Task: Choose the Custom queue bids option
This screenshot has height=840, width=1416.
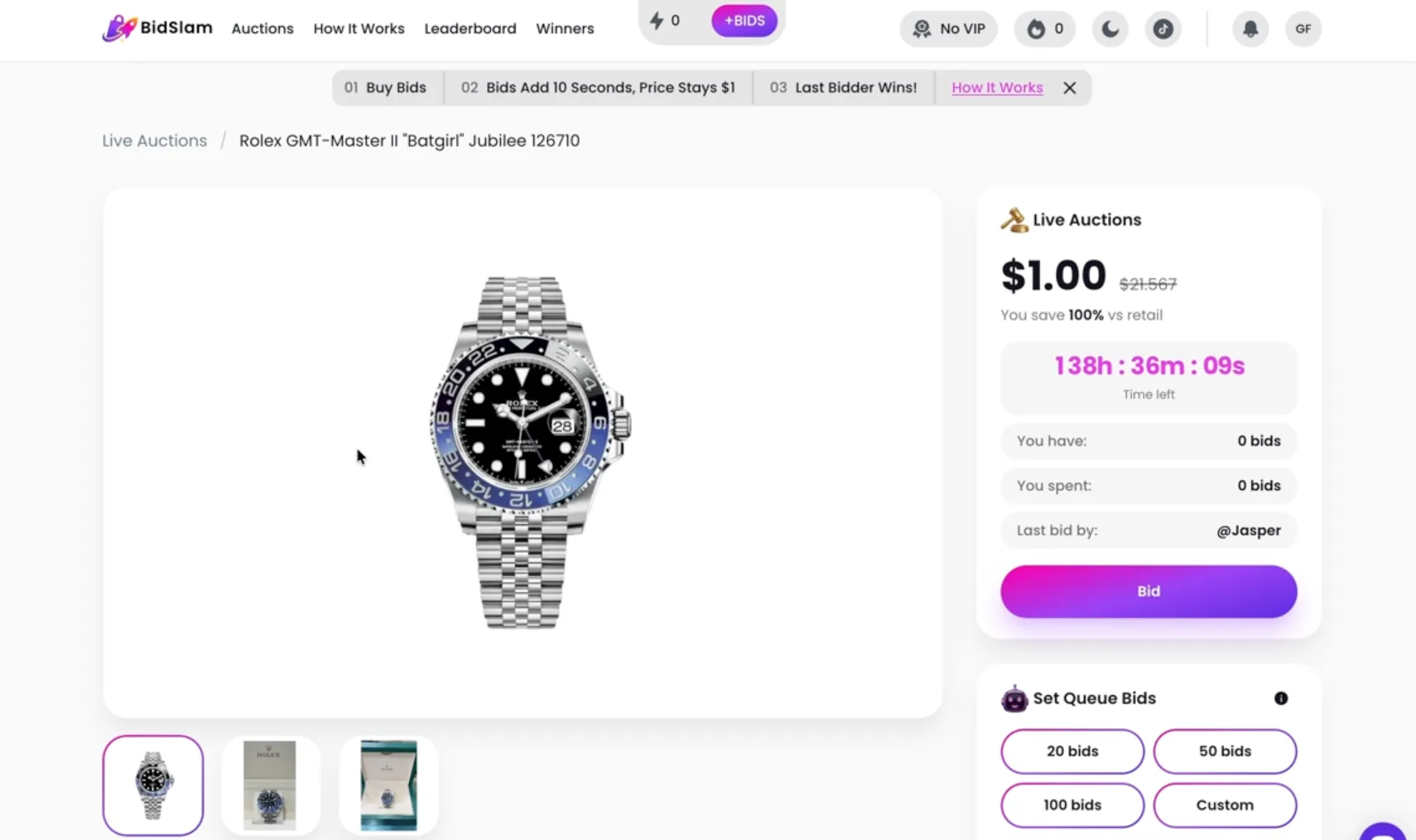Action: [1225, 805]
